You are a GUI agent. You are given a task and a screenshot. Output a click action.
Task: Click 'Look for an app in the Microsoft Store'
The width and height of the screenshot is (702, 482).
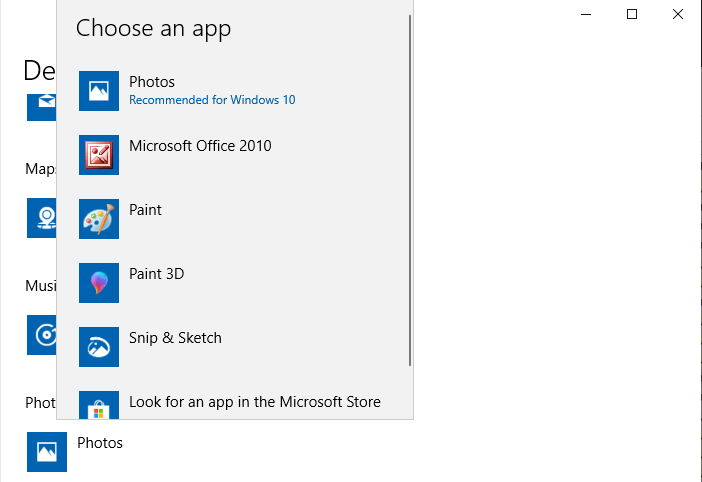[x=255, y=402]
